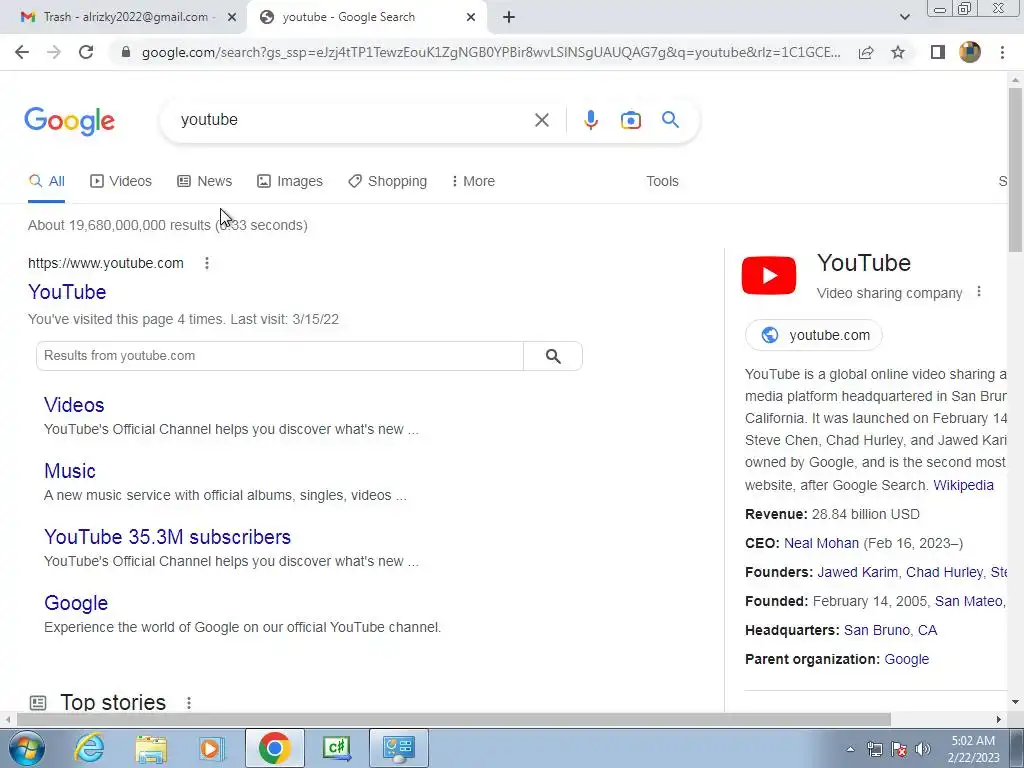Screen dimensions: 1024x768
Task: Click the horizontal scrollbar thumb
Action: [x=453, y=719]
